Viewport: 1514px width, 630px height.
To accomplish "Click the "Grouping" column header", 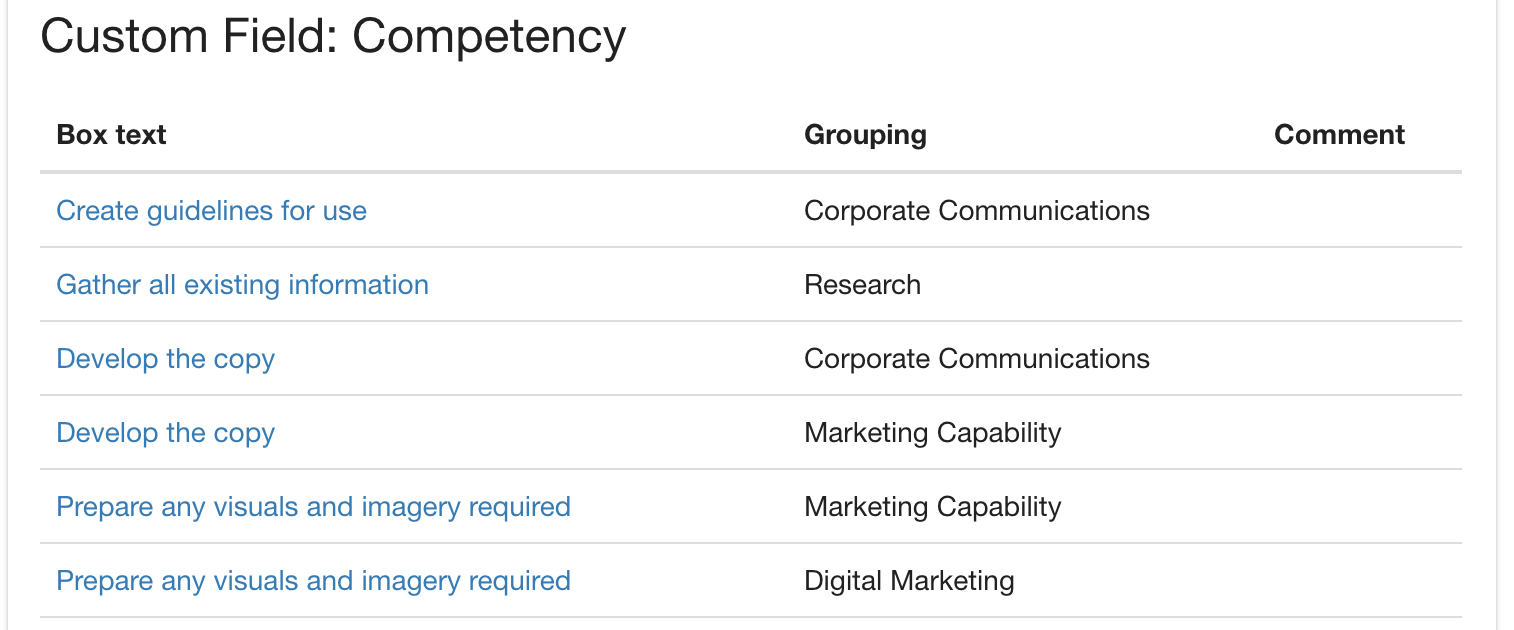I will tap(865, 135).
